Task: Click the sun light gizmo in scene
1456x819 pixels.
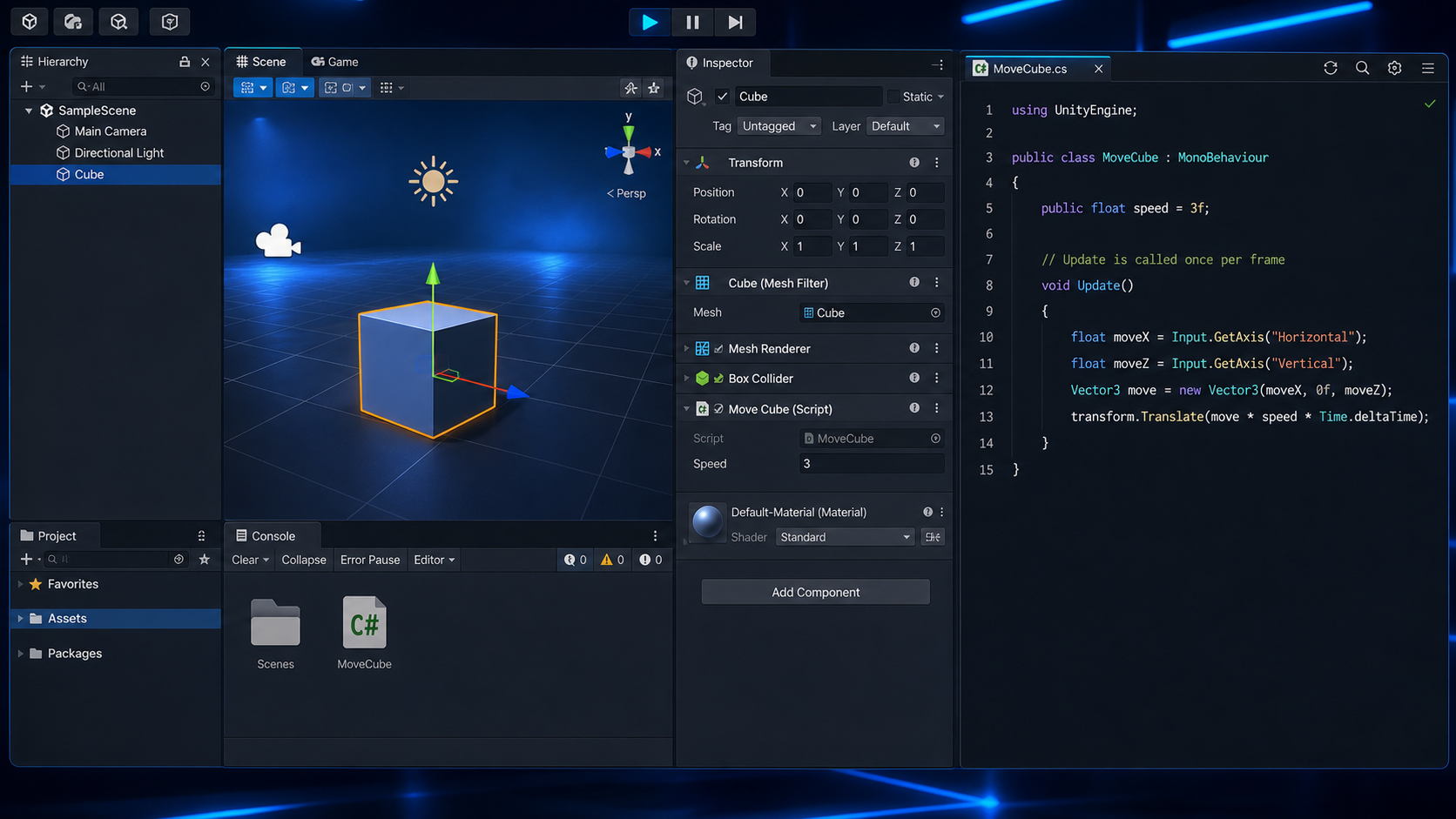Action: 433,181
